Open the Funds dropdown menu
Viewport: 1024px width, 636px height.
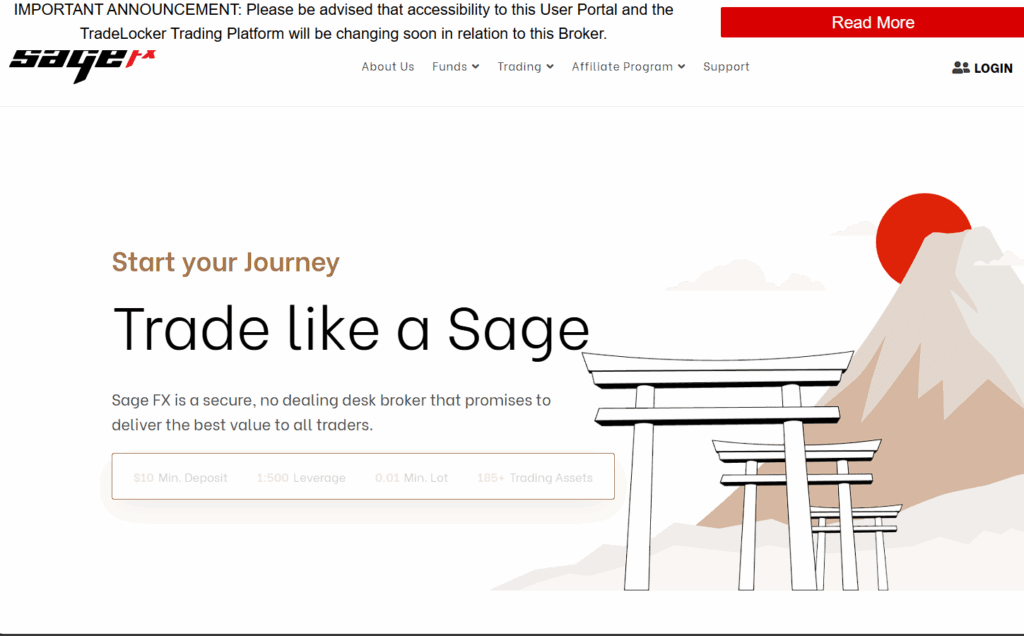(x=455, y=67)
